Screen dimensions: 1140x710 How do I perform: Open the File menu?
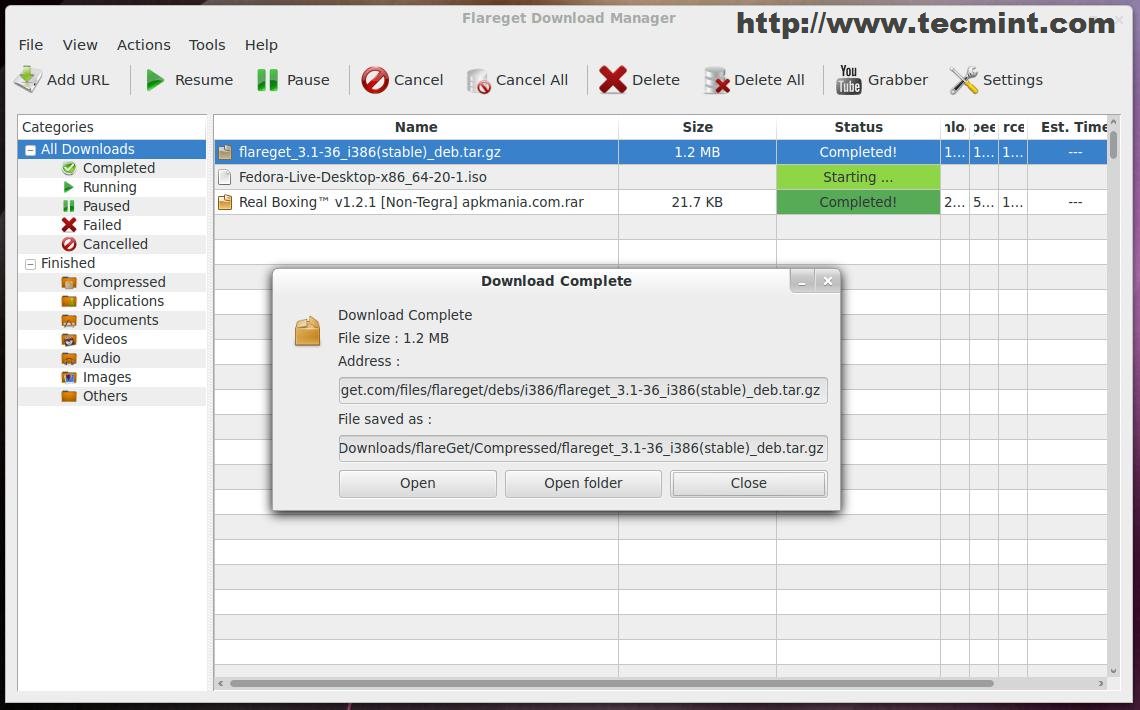tap(31, 45)
